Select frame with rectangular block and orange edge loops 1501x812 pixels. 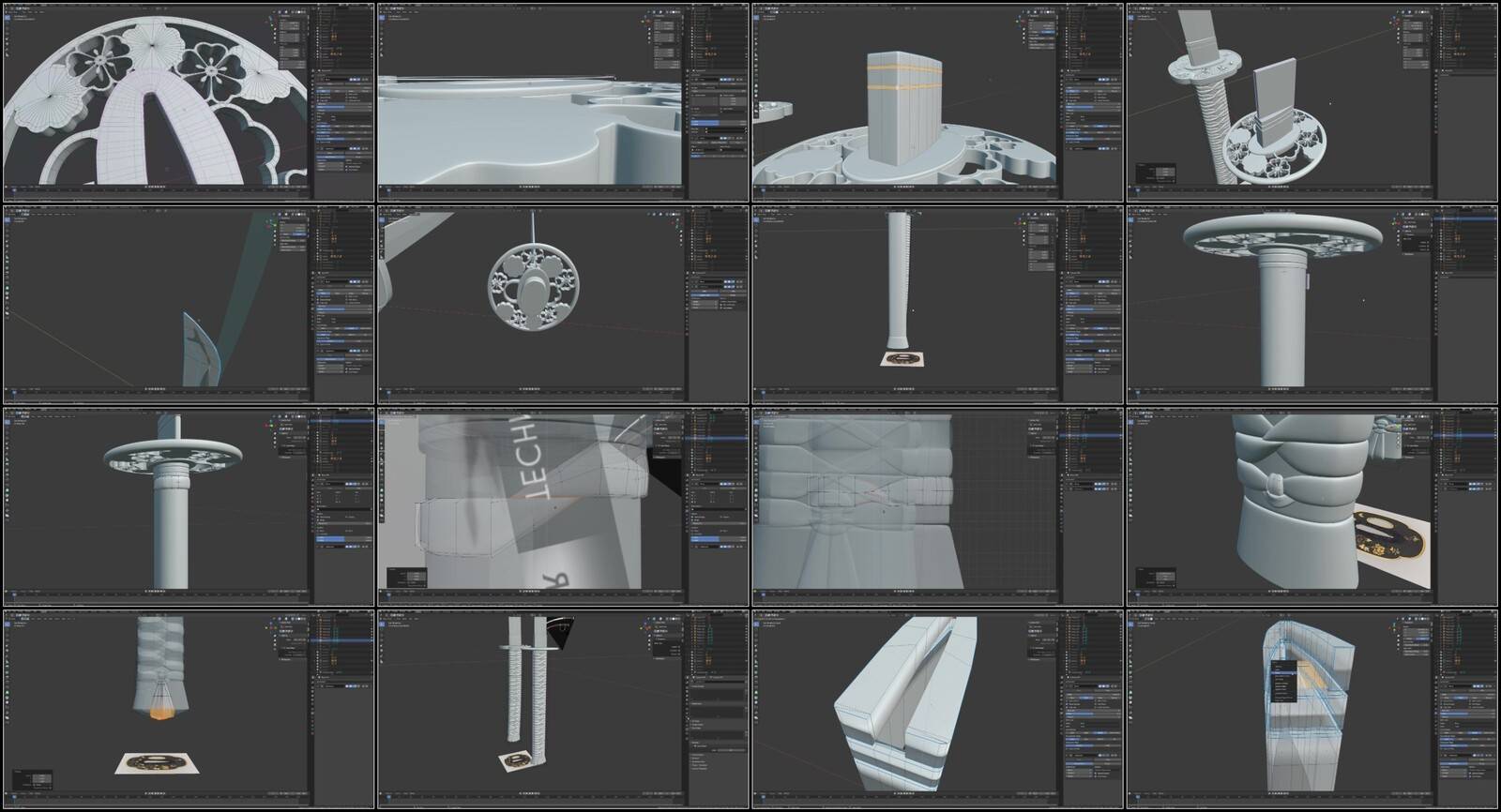point(937,101)
